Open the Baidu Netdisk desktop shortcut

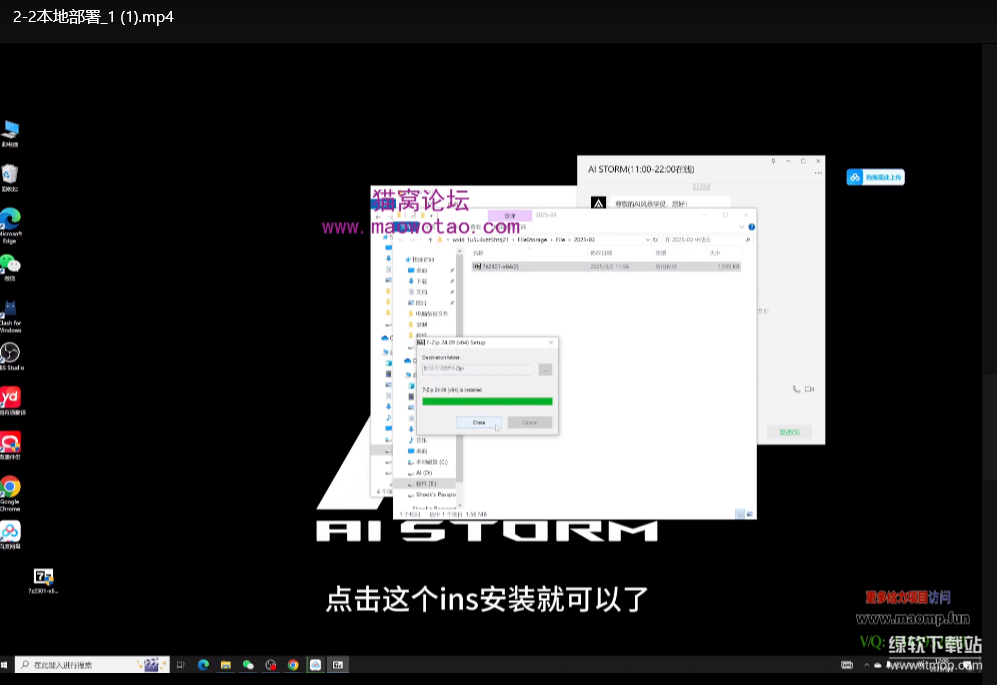(x=10, y=535)
